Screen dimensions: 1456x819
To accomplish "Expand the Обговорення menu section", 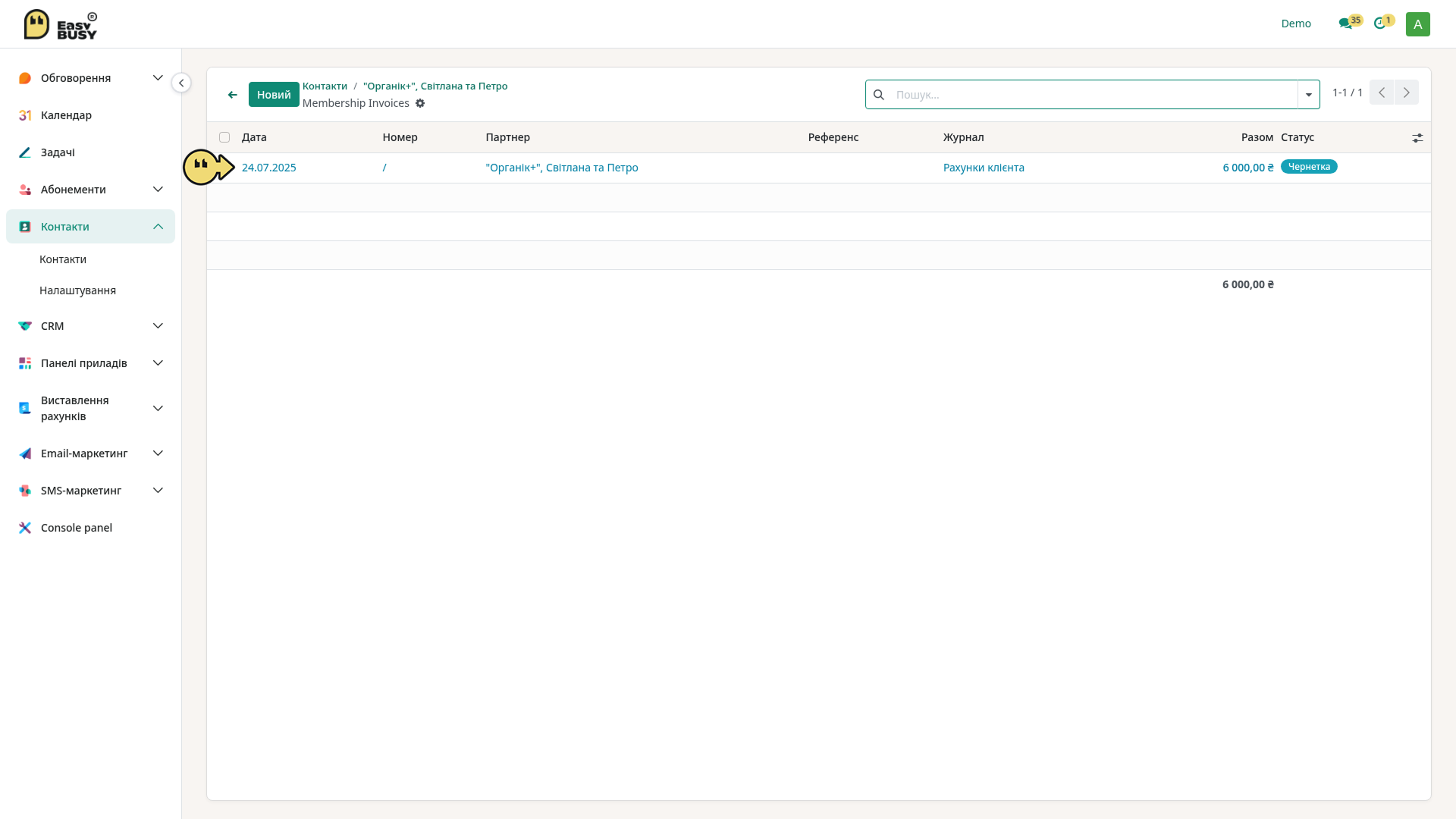I will pos(90,78).
